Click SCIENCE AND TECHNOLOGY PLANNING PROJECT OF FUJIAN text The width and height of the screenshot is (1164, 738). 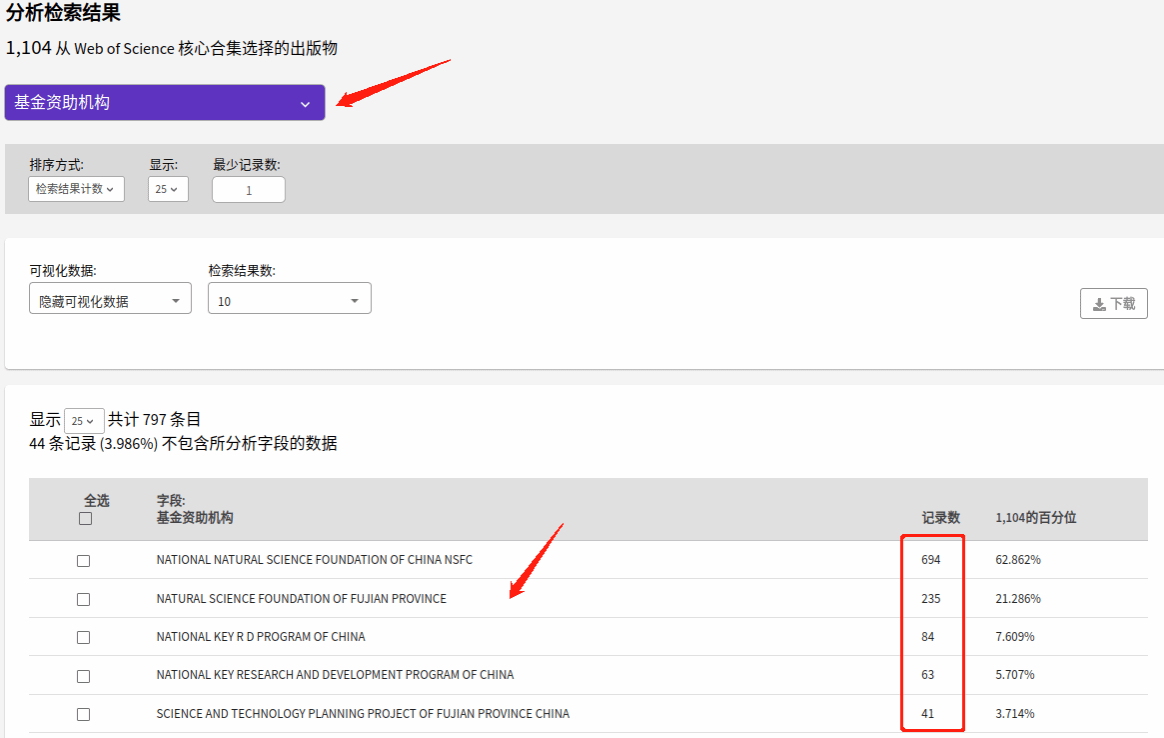(x=363, y=713)
